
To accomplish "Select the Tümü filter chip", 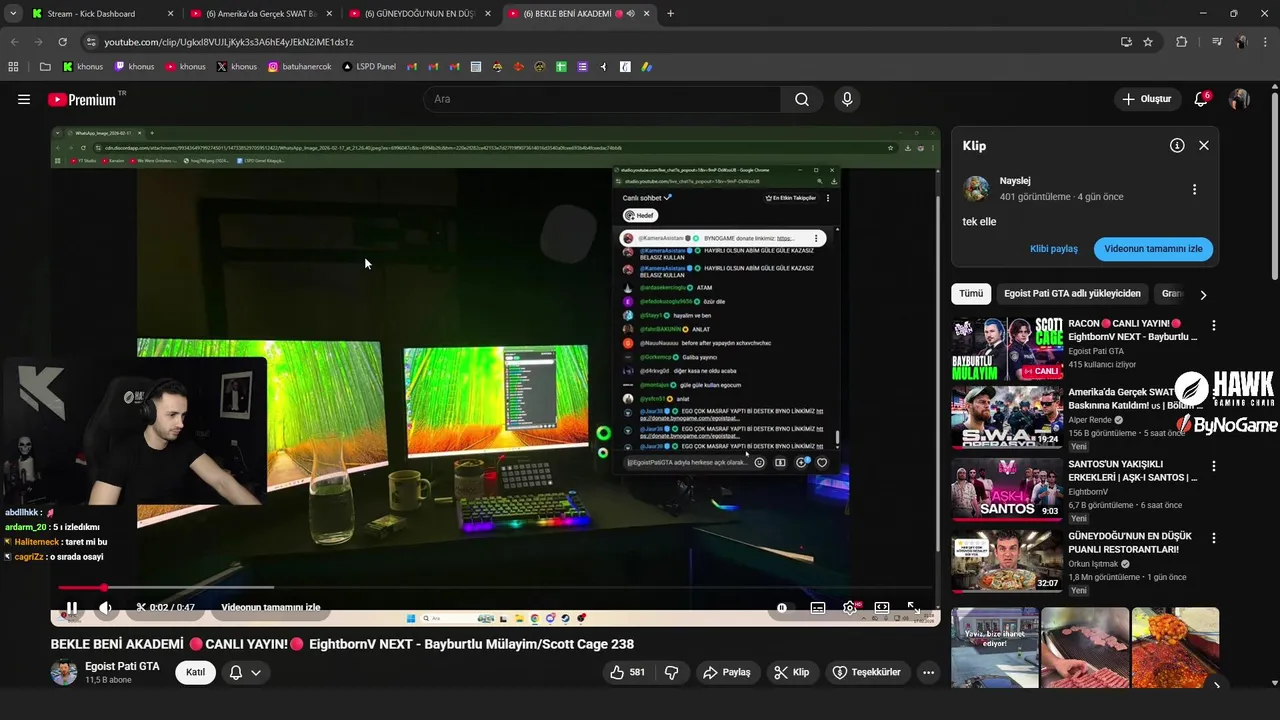I will coord(971,294).
